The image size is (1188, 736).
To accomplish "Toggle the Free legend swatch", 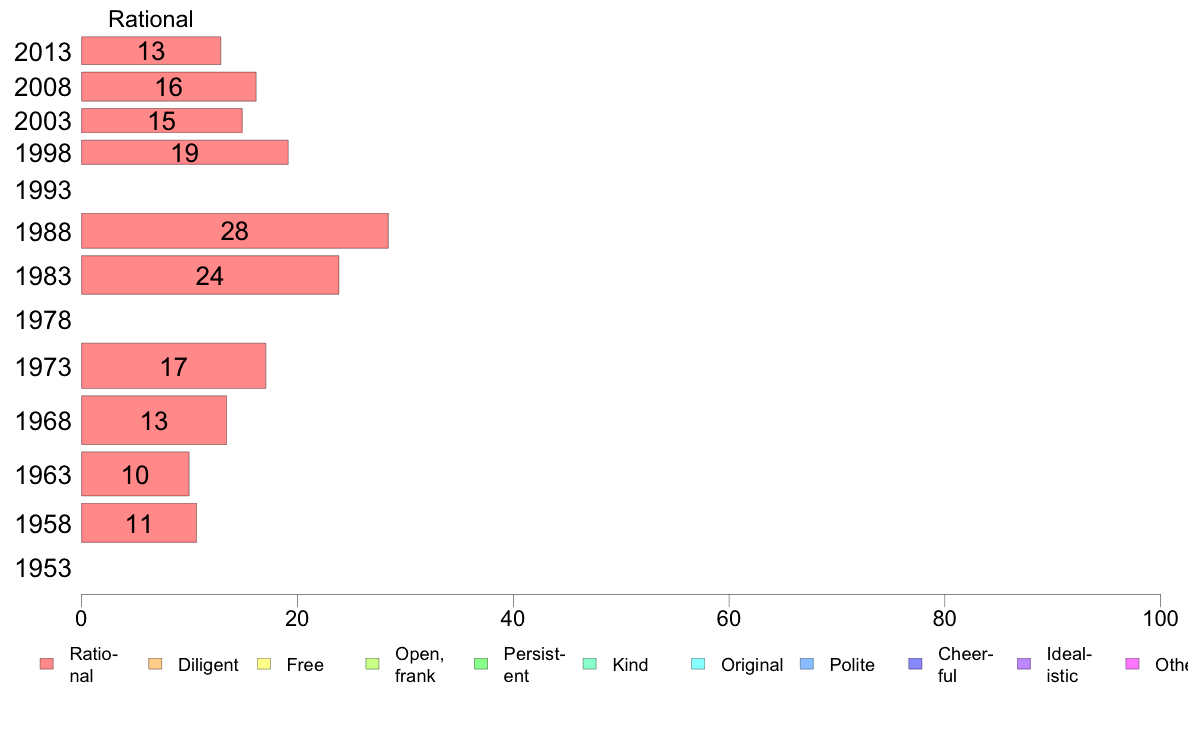I will (x=264, y=664).
